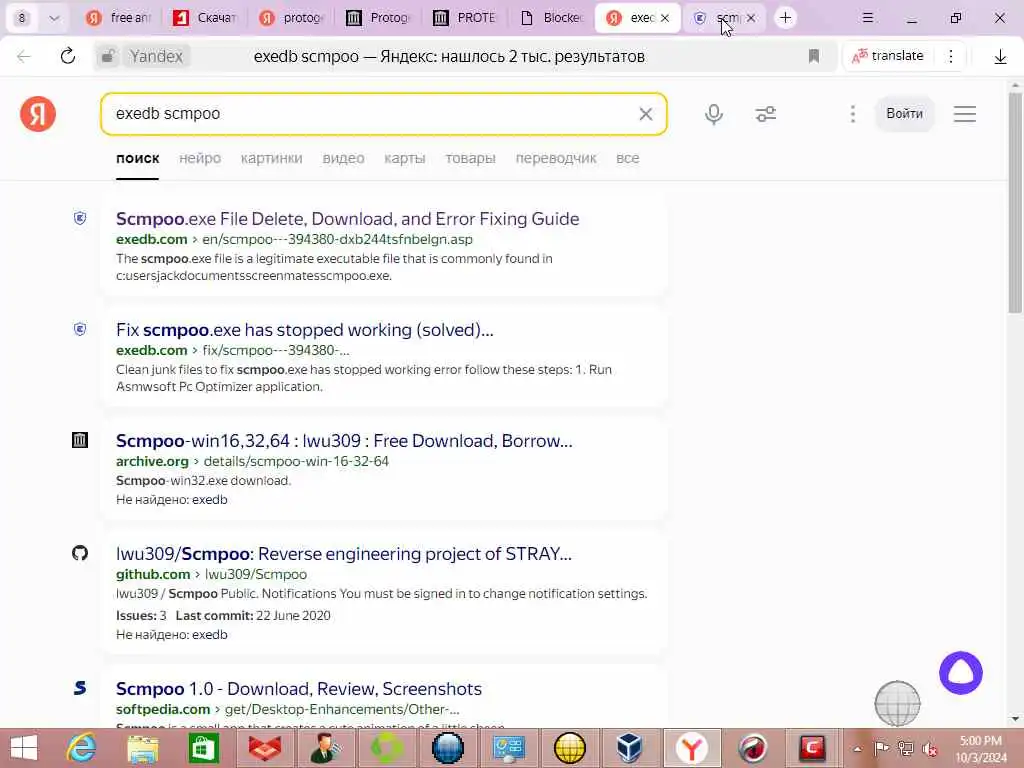This screenshot has width=1024, height=768.
Task: Click site lock icon in address bar
Action: click(x=108, y=56)
